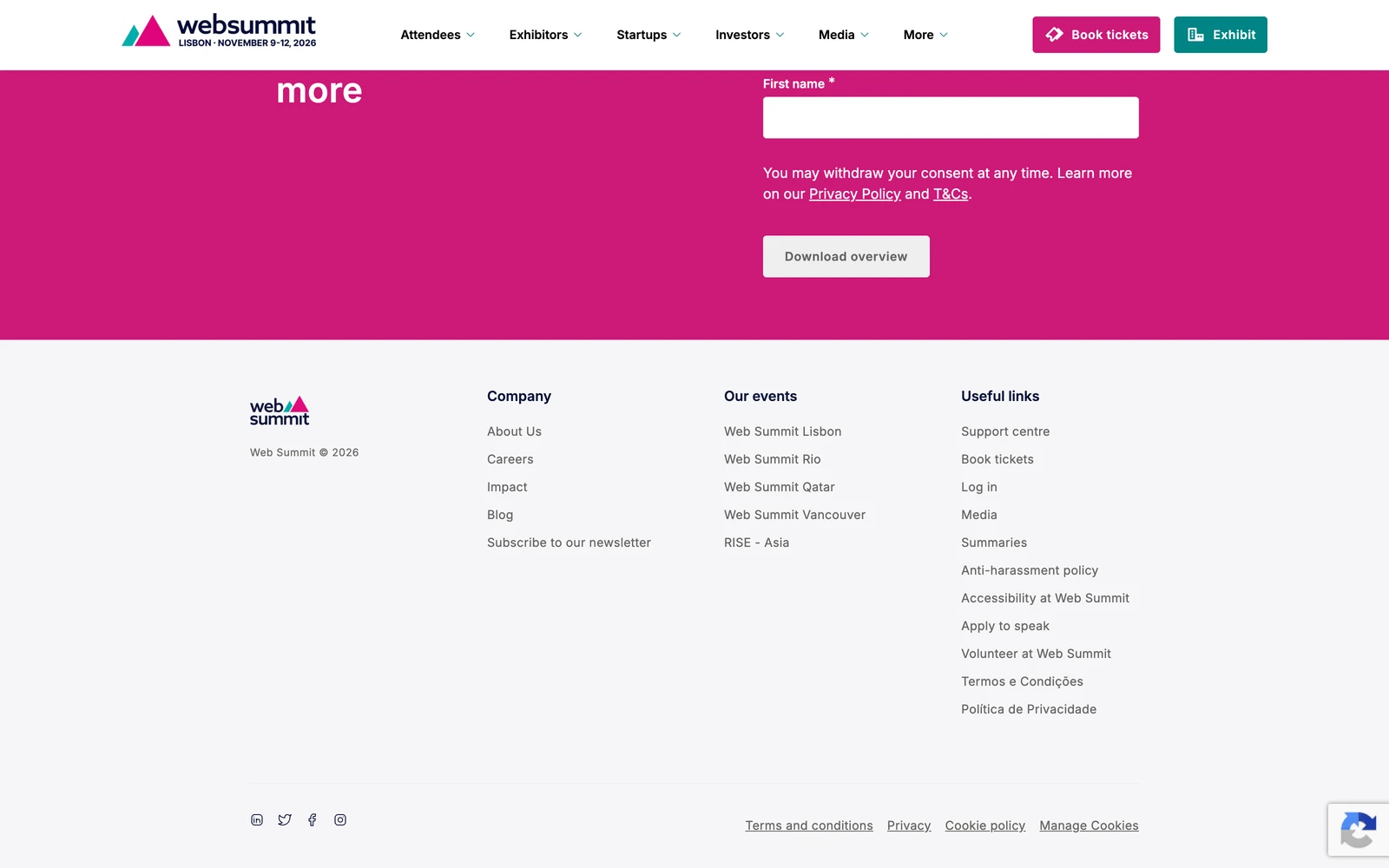The image size is (1389, 868).
Task: Open Accessibility at Web Summit link
Action: click(x=1045, y=598)
